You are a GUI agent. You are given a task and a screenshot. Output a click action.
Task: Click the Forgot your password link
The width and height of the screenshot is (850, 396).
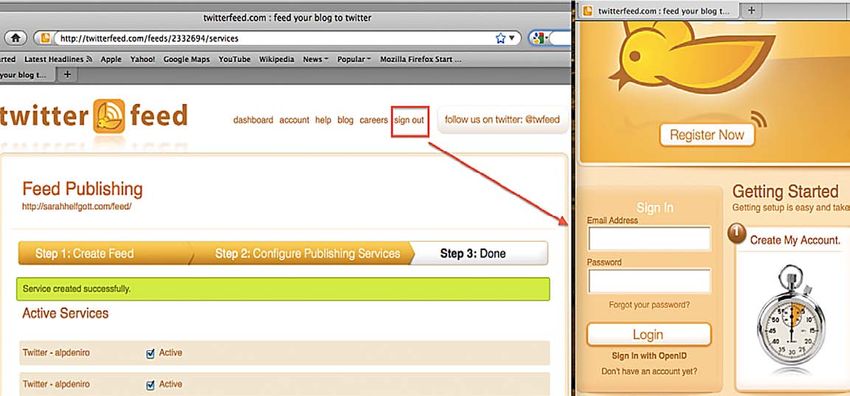pyautogui.click(x=649, y=305)
